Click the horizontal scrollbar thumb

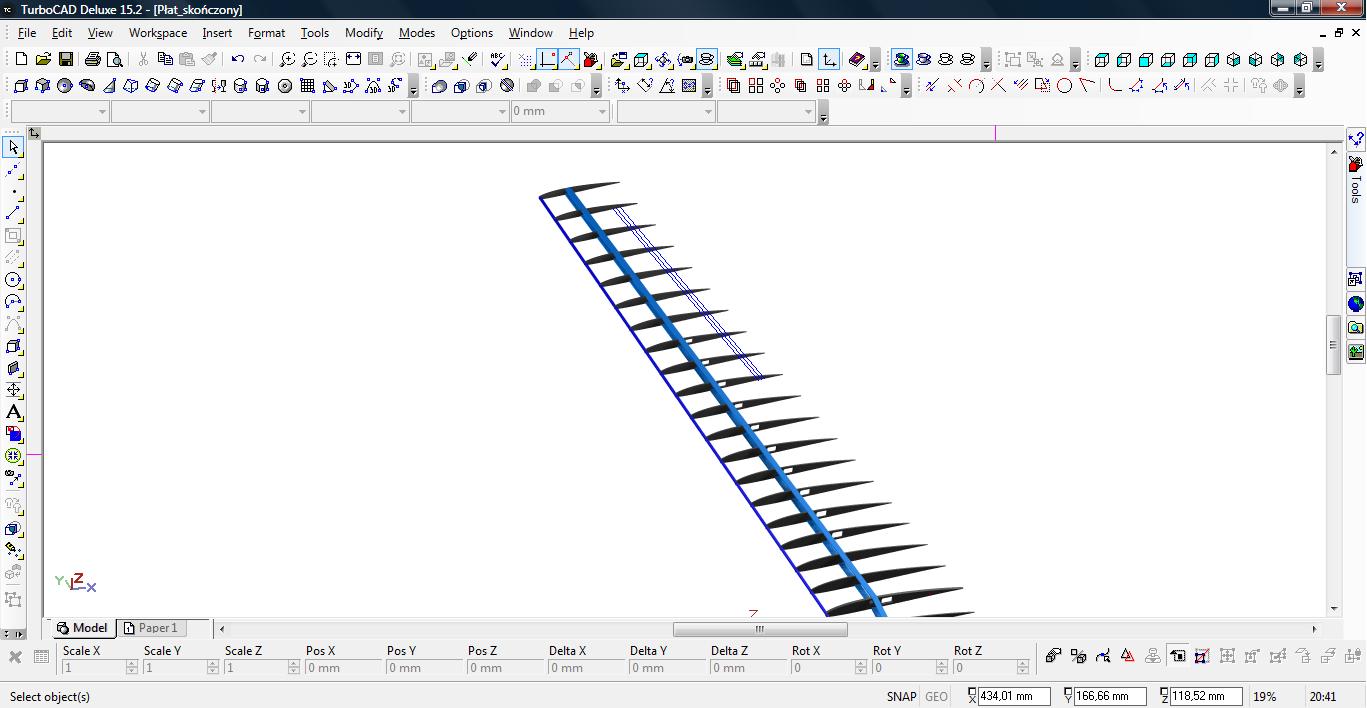tap(759, 629)
